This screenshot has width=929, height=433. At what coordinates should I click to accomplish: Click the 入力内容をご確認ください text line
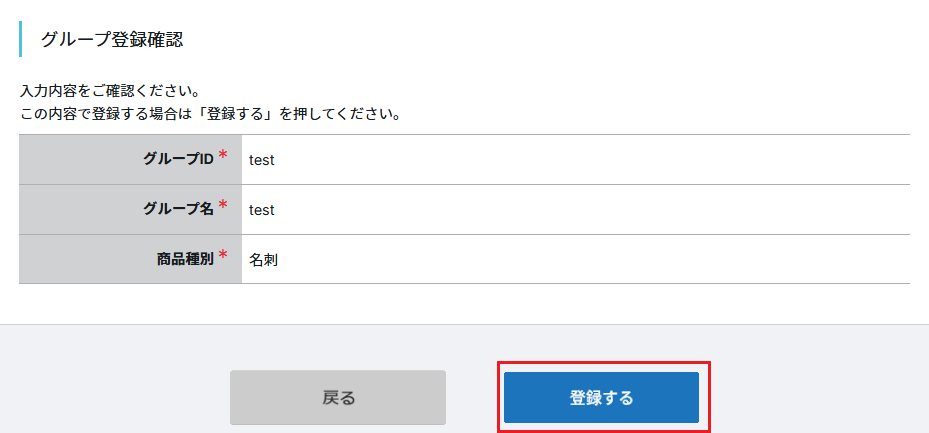(x=110, y=92)
